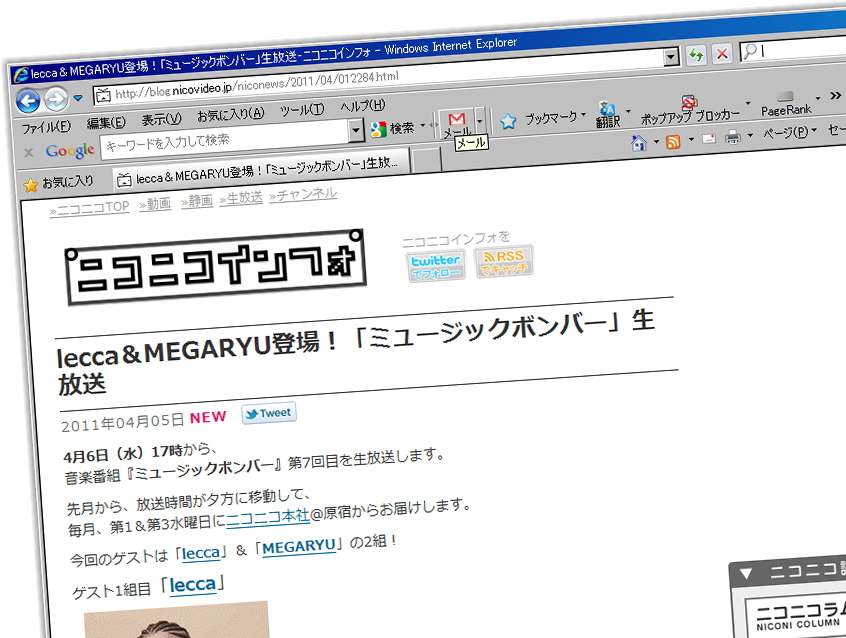Click the ブックマーク star icon
The width and height of the screenshot is (846, 638).
pos(508,120)
